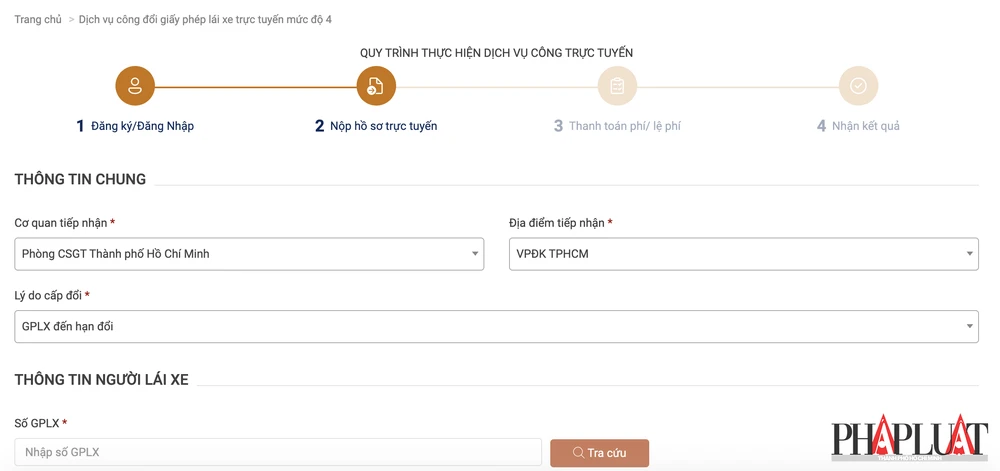Click the progress line between steps 1 and 2

click(x=255, y=87)
